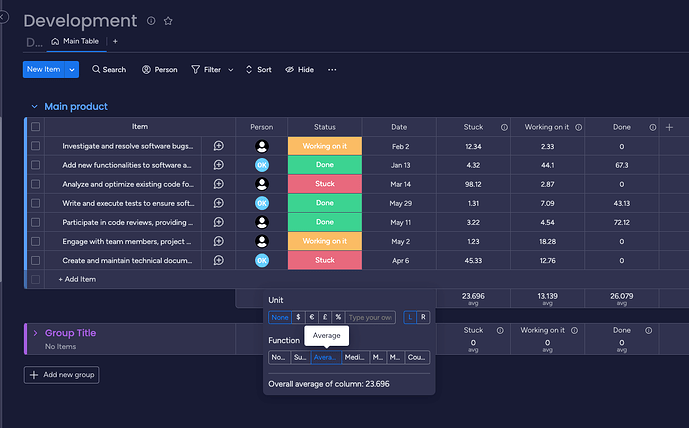Screen dimensions: 689x428
Task: Check the box for Analyze and optimize code item
Action: (36, 184)
